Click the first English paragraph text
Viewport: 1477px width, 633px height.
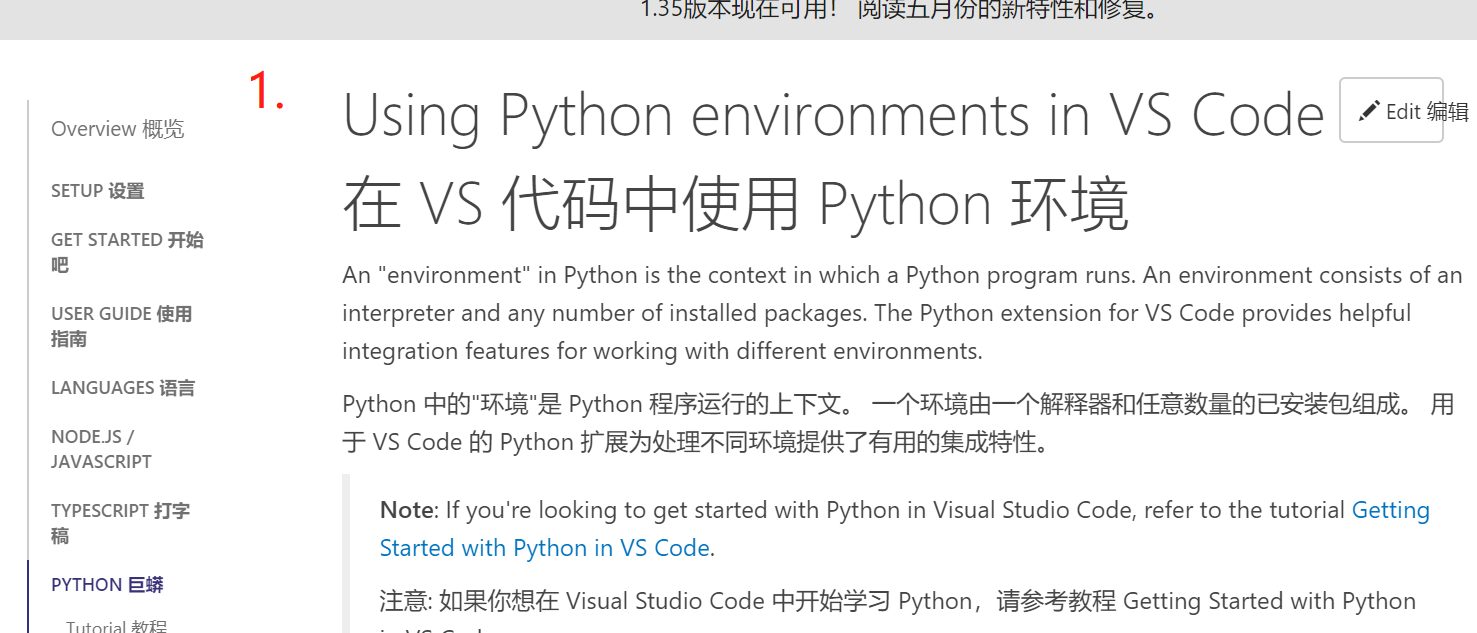click(x=880, y=312)
